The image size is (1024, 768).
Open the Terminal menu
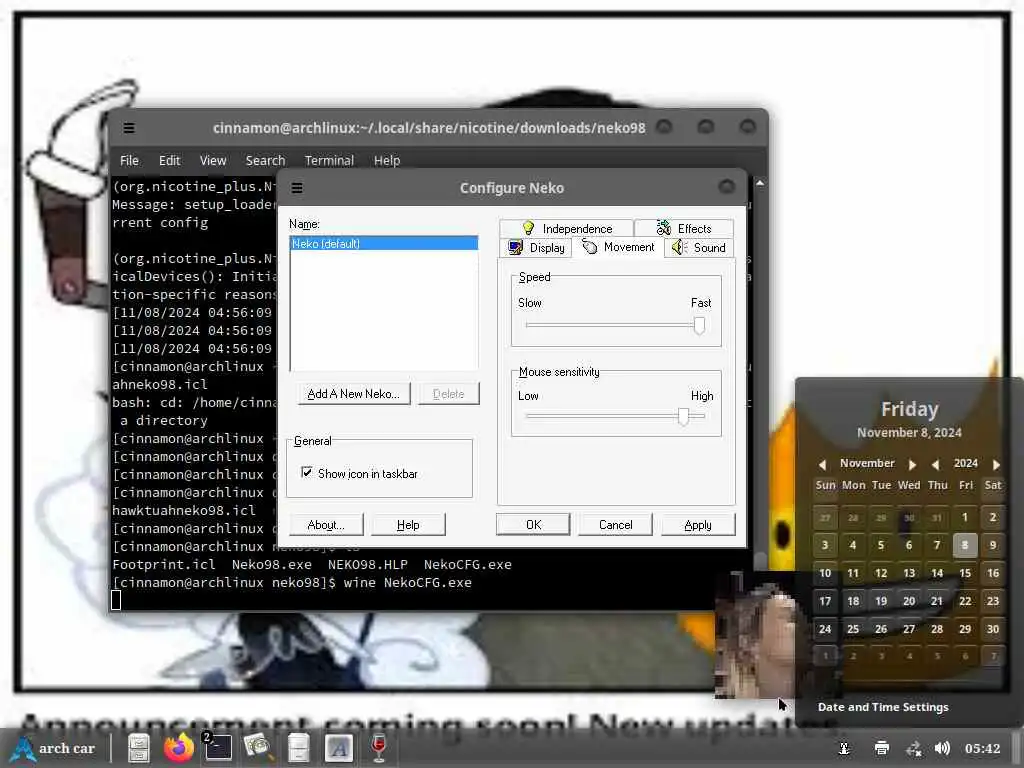(x=329, y=160)
